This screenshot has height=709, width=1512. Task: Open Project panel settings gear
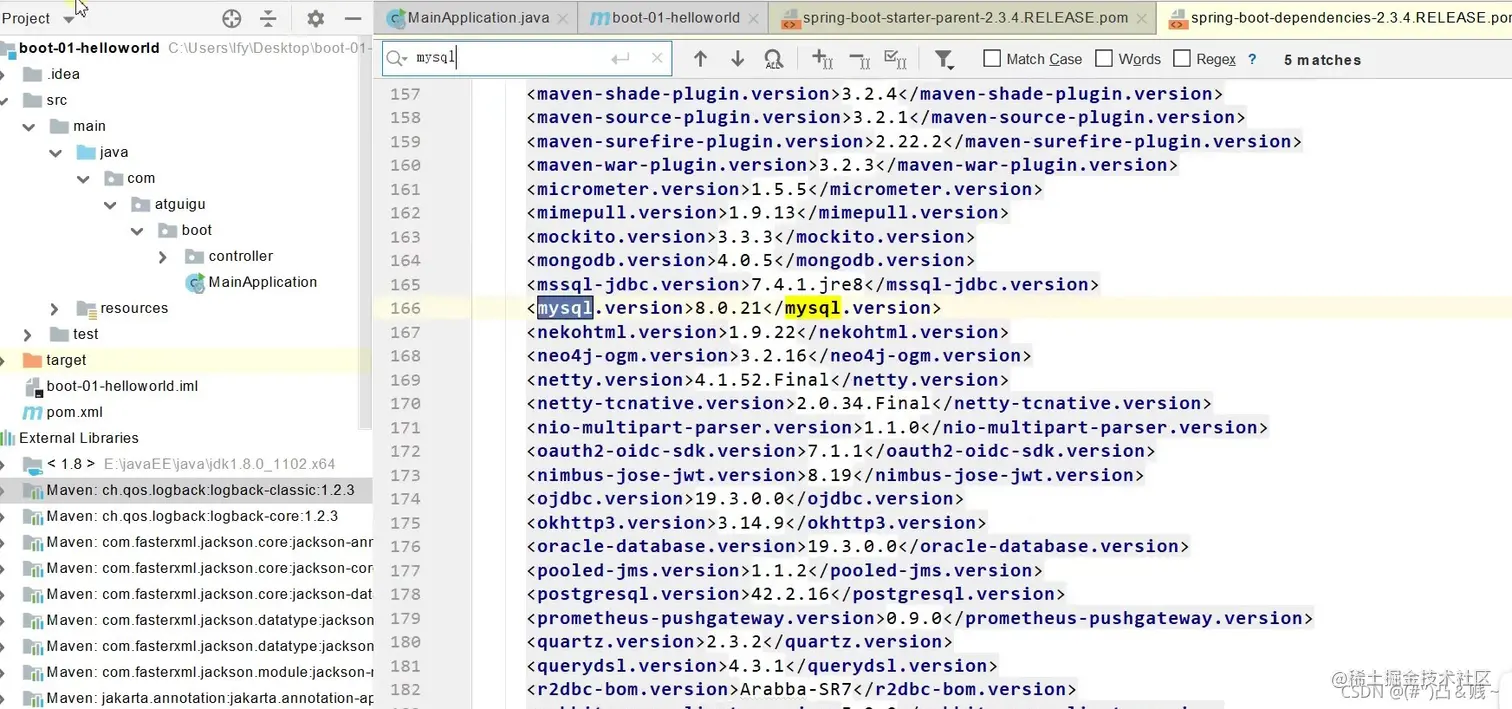pyautogui.click(x=316, y=18)
